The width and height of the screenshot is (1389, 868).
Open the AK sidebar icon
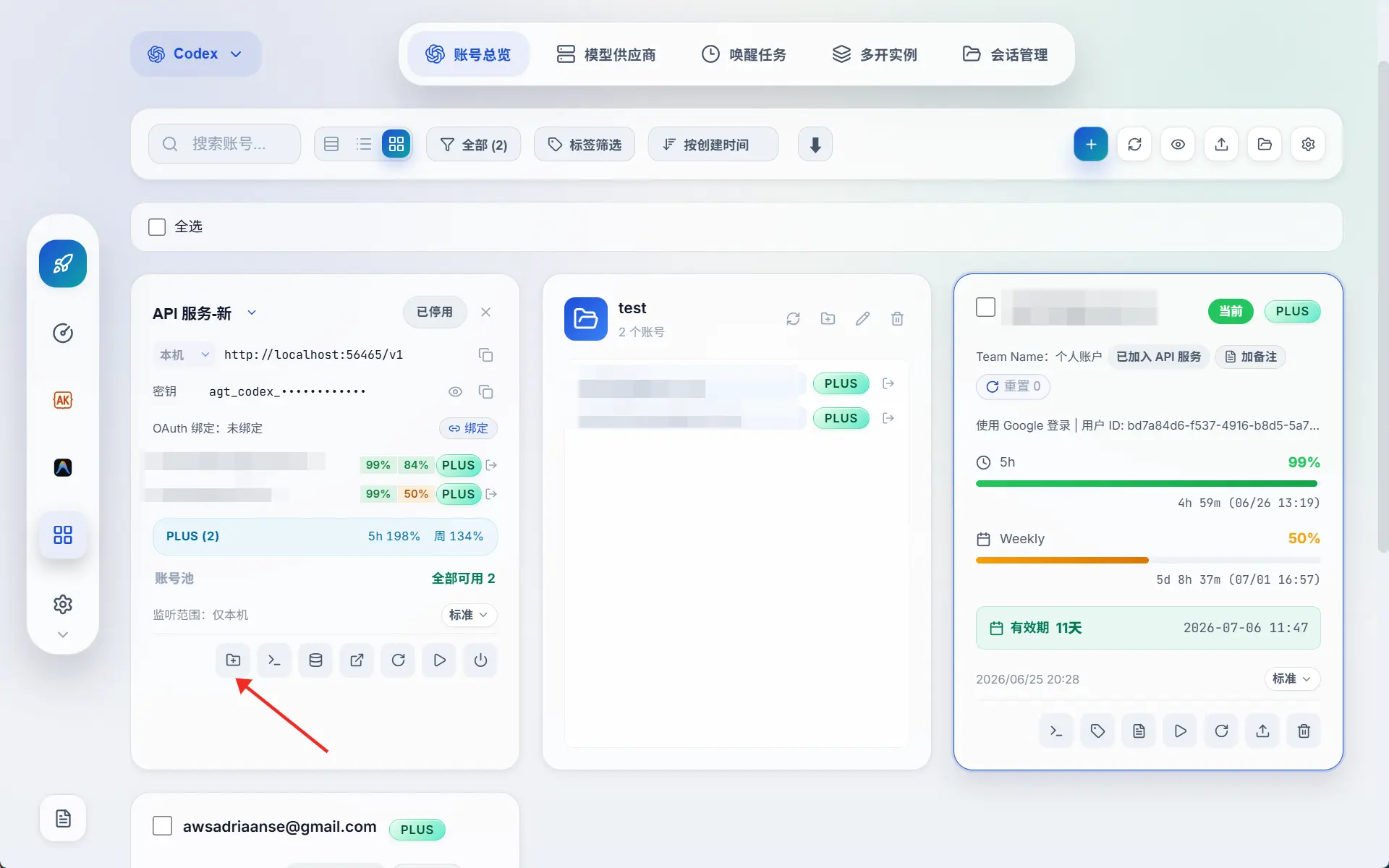pyautogui.click(x=63, y=400)
